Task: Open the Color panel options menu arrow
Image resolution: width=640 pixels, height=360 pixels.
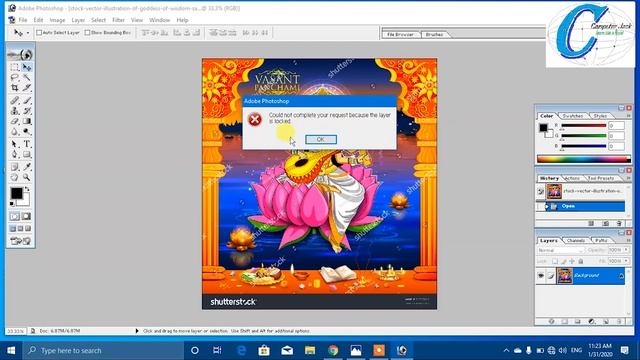Action: (628, 116)
